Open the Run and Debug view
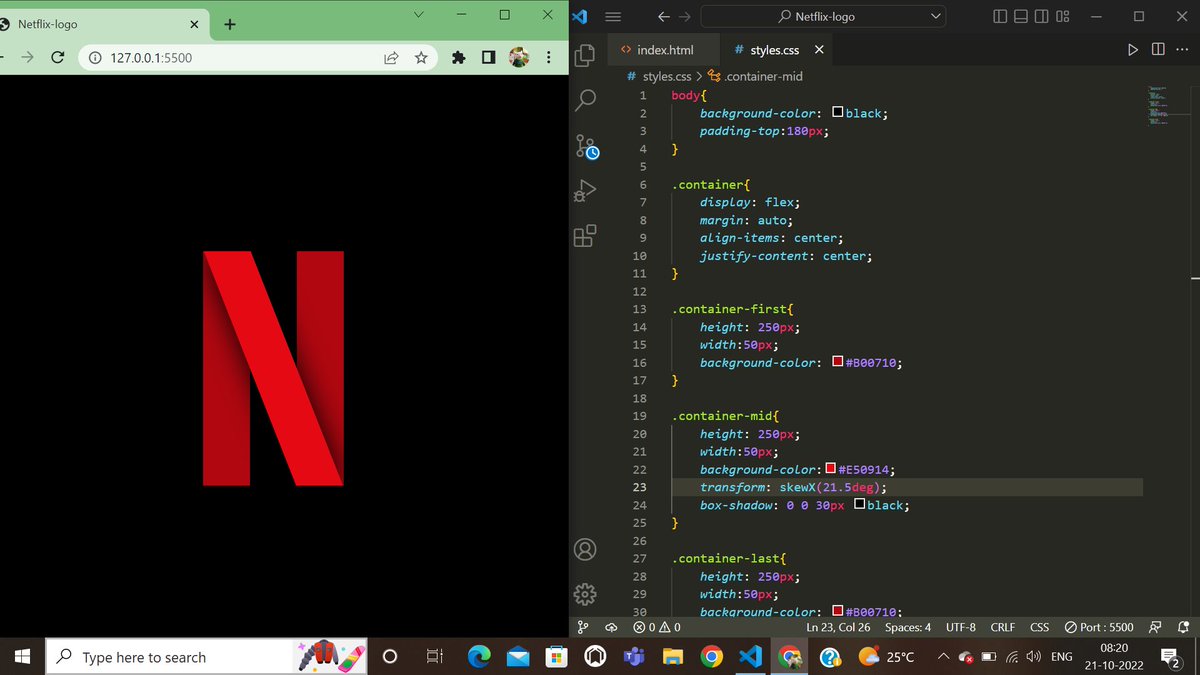Screen dimensions: 1200x675 click(586, 191)
